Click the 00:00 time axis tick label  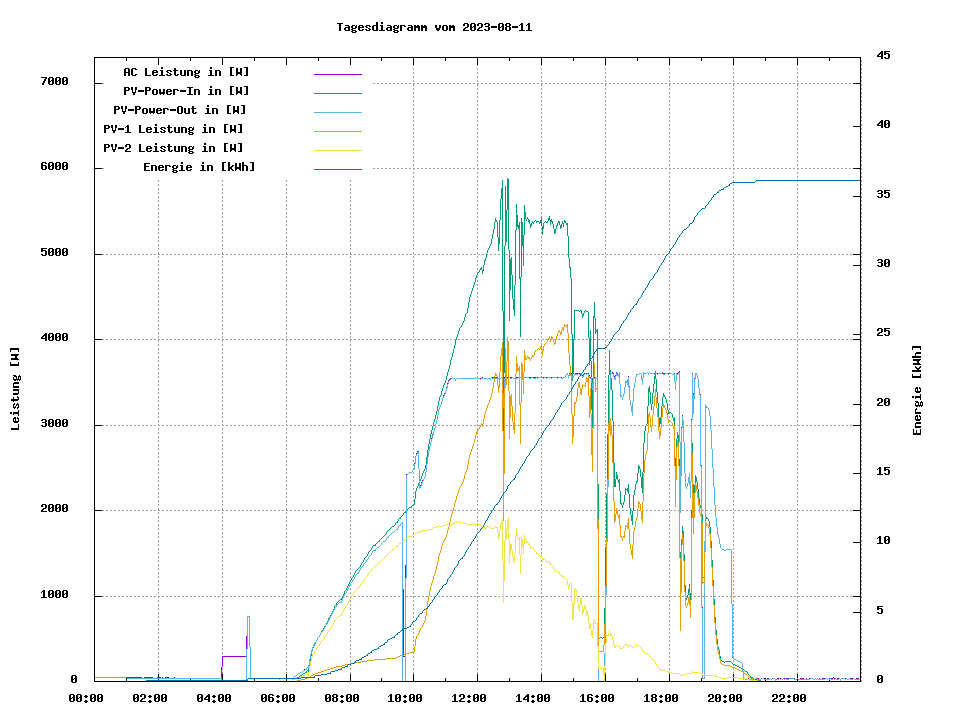[x=86, y=698]
